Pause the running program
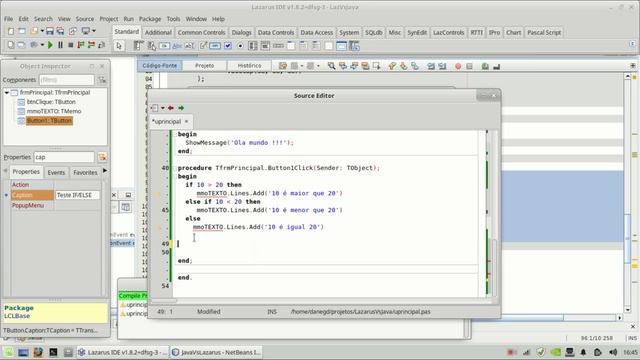The width and height of the screenshot is (640, 360). pyautogui.click(x=60, y=45)
